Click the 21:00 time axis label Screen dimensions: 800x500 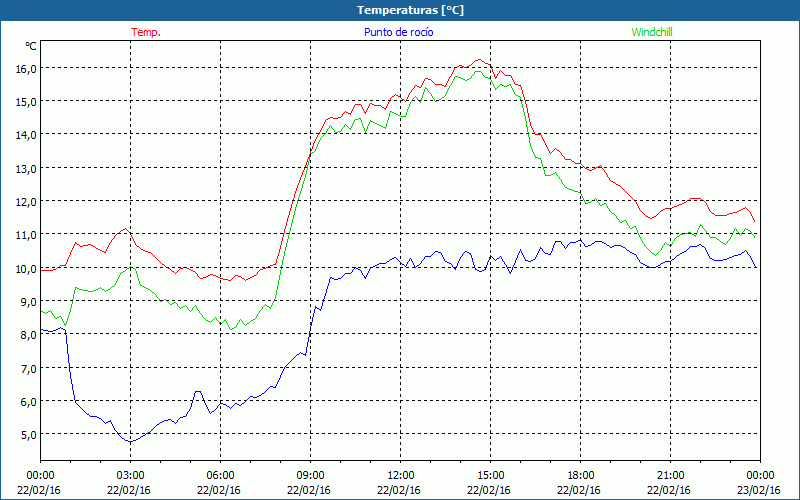670,476
